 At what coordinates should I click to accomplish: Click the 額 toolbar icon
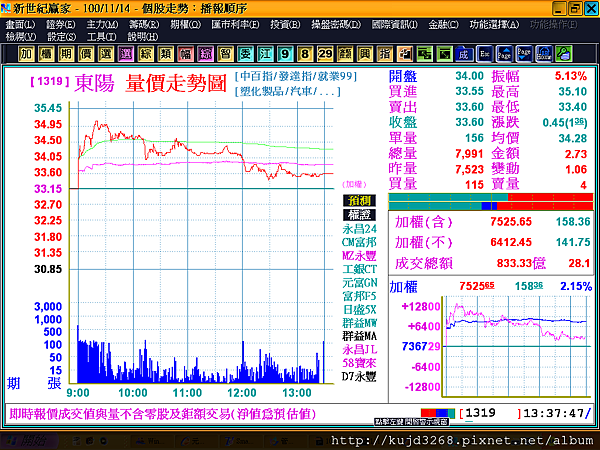click(x=344, y=54)
